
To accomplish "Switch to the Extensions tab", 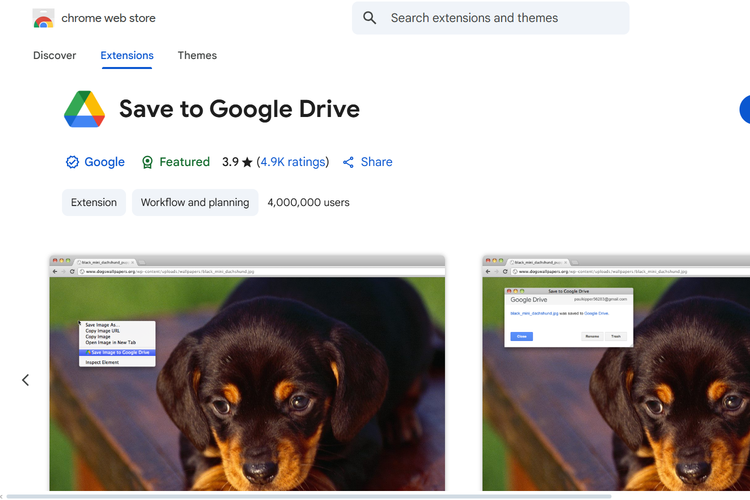I will [127, 56].
